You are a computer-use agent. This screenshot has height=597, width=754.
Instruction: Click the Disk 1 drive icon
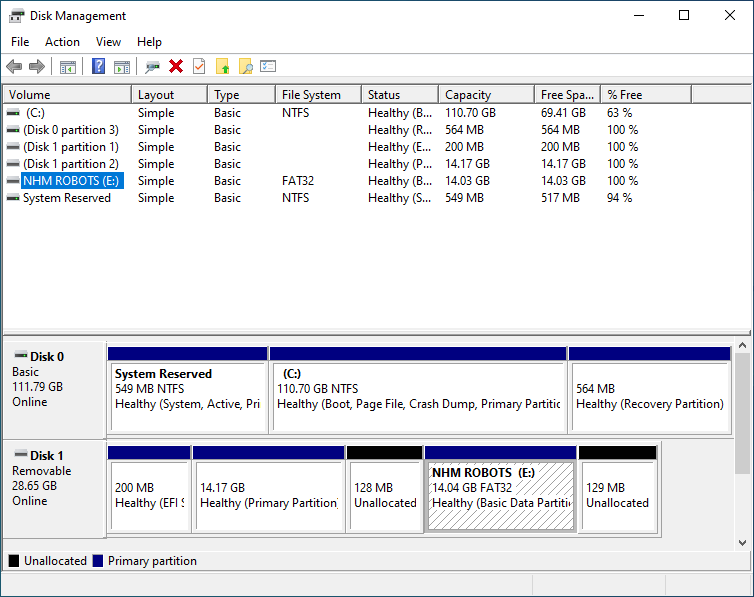point(21,454)
